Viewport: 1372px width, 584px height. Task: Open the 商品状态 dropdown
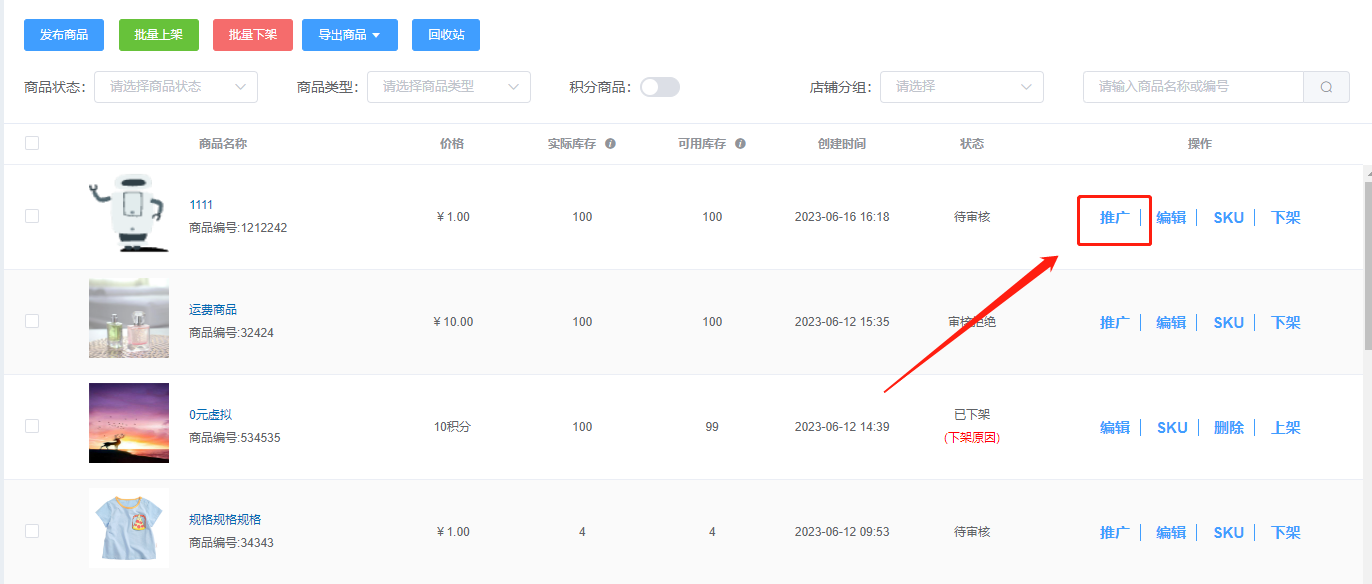[x=176, y=87]
